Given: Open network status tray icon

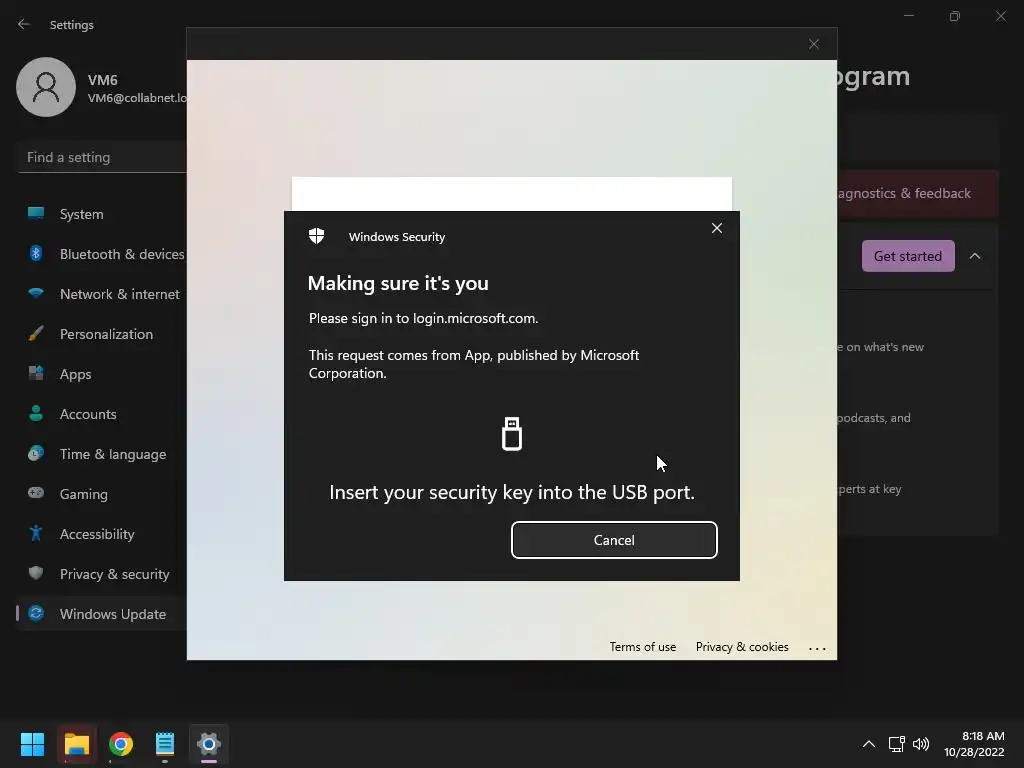Looking at the screenshot, I should coord(897,744).
